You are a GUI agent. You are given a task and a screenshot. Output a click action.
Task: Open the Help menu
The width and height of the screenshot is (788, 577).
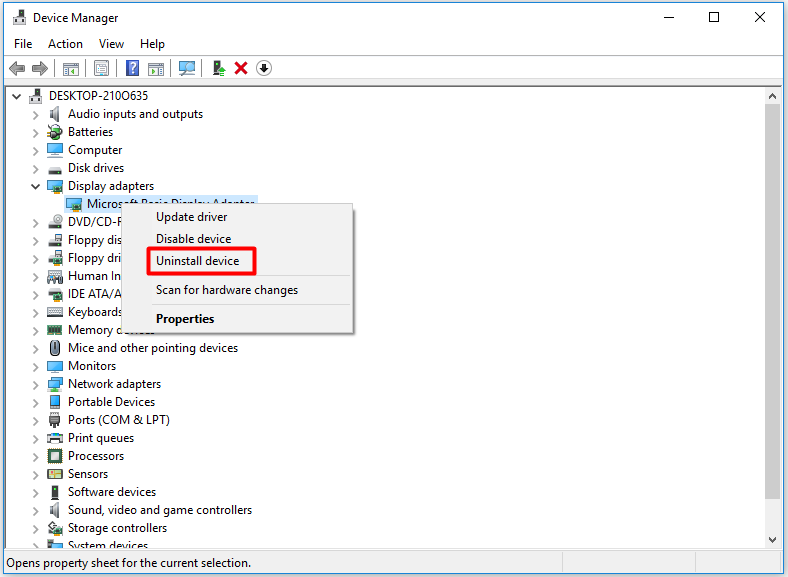(x=152, y=44)
